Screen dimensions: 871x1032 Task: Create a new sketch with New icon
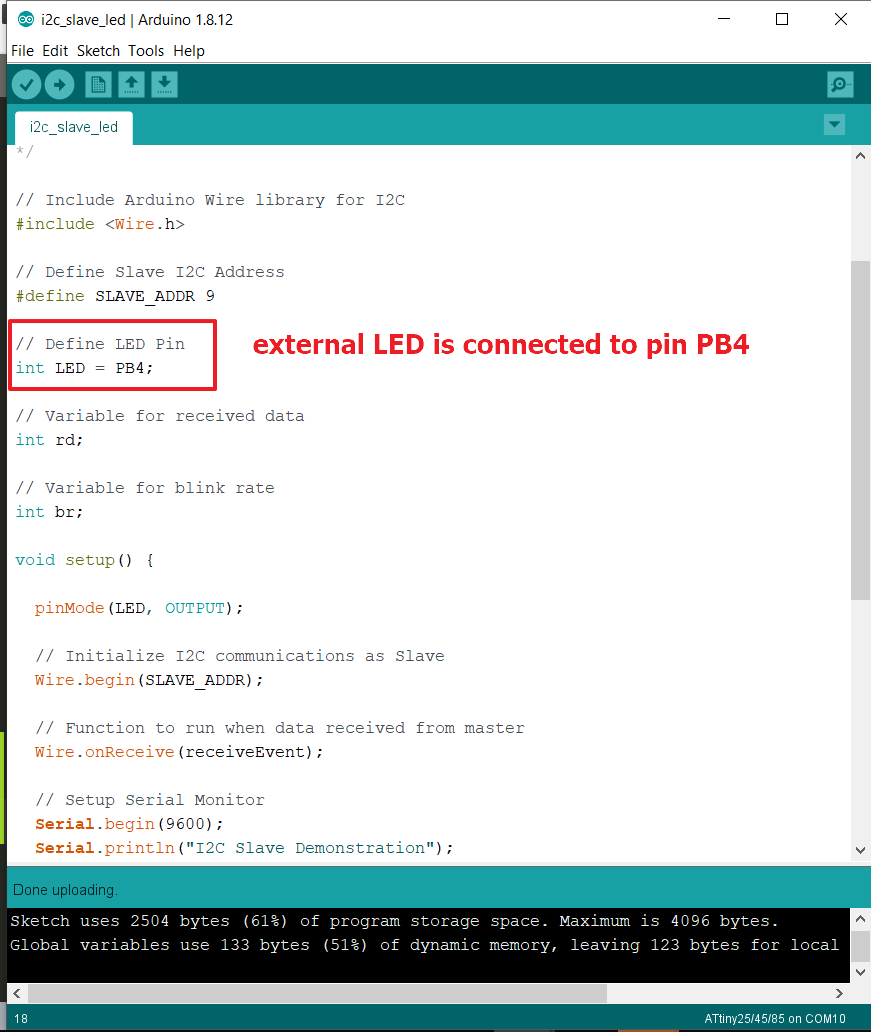[x=98, y=85]
